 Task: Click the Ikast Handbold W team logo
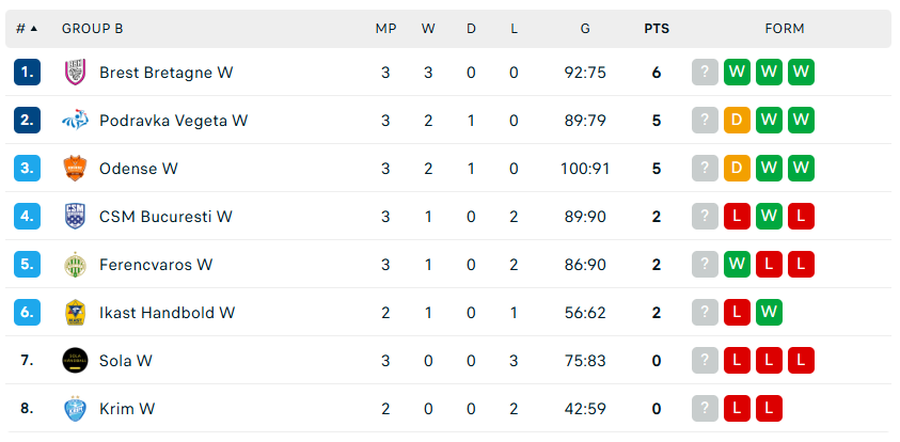tap(75, 312)
